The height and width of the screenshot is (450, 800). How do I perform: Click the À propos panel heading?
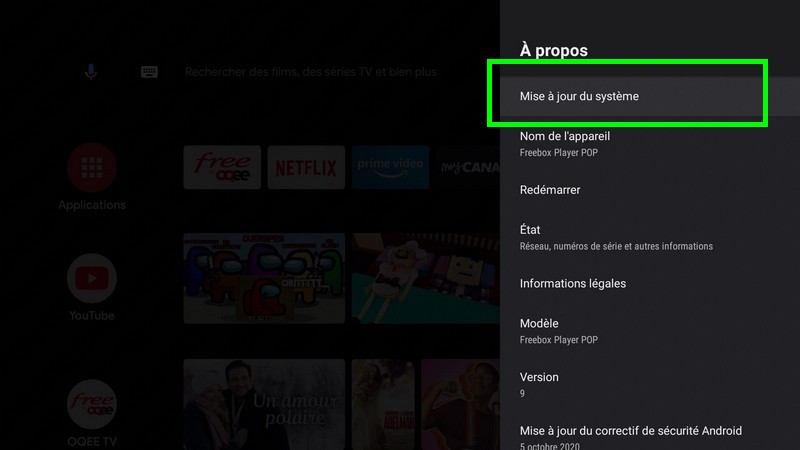554,51
